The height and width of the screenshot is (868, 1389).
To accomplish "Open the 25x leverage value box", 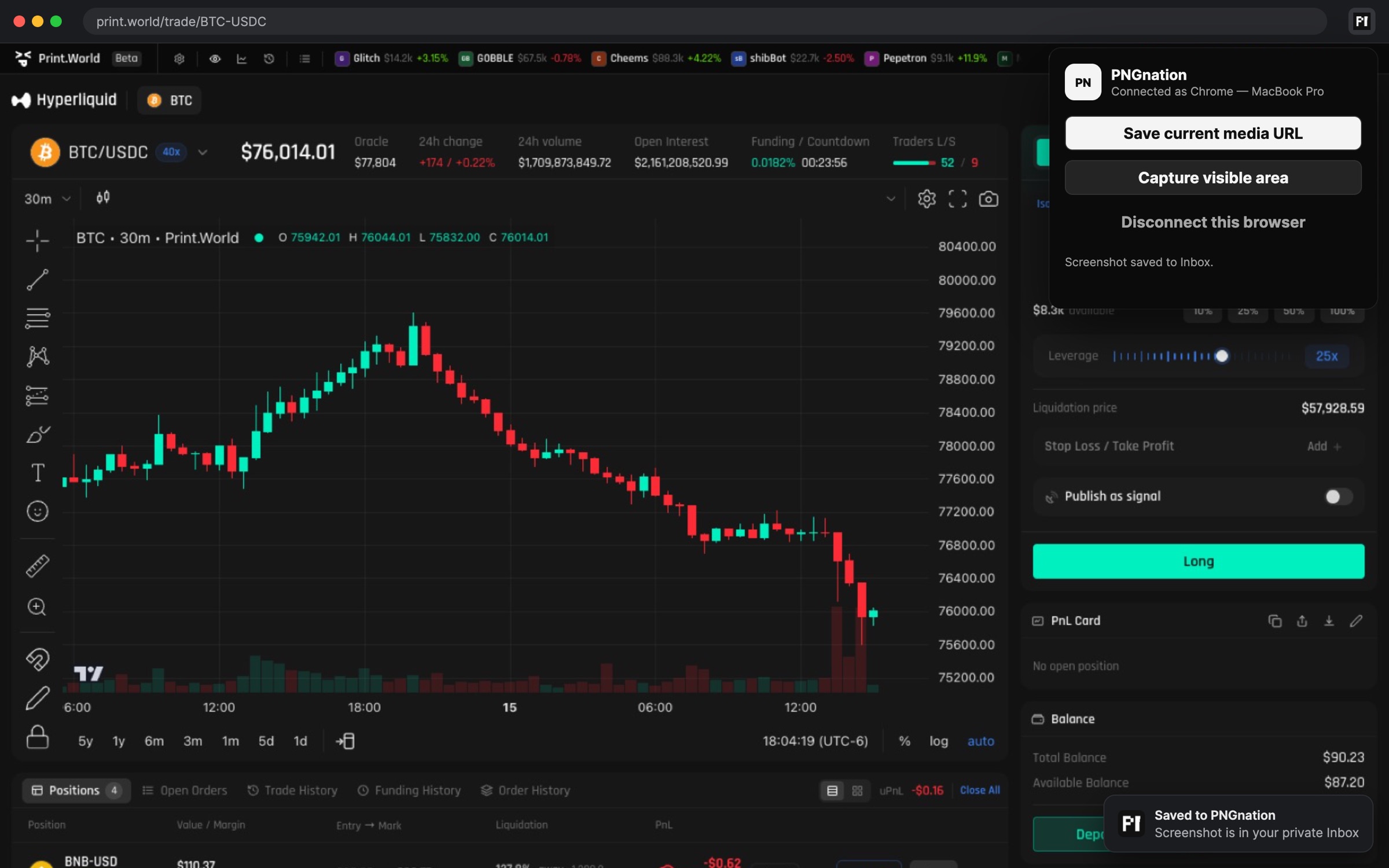I will tap(1326, 356).
